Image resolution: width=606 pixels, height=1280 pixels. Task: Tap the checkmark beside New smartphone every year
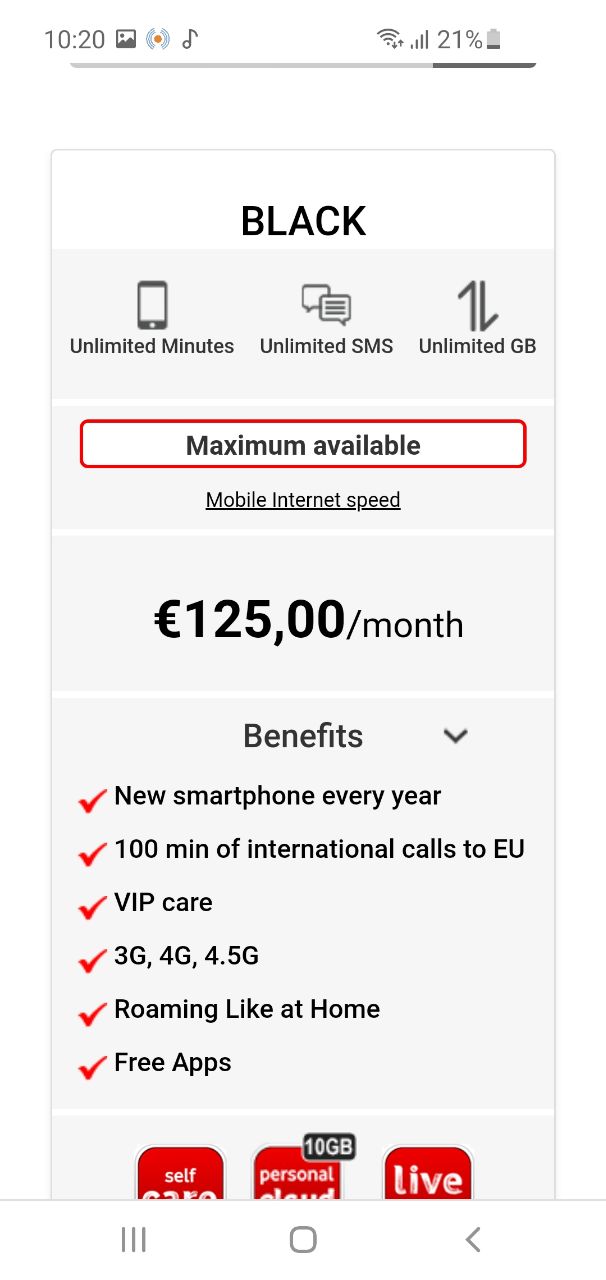(92, 800)
